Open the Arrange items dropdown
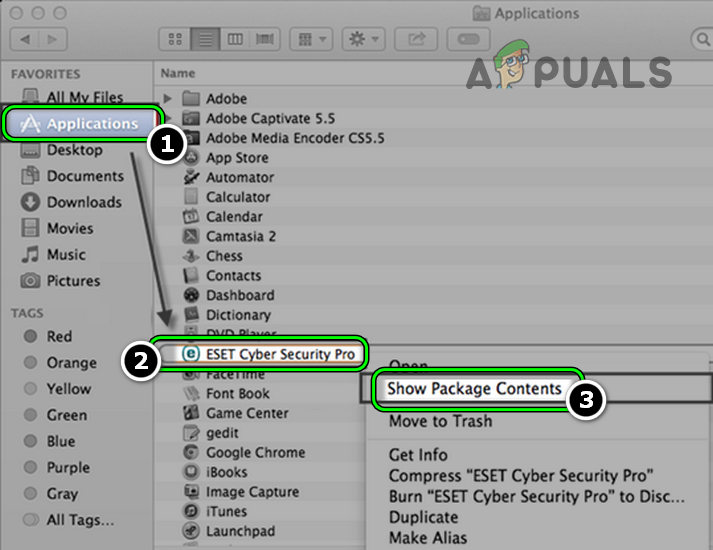 click(x=312, y=40)
